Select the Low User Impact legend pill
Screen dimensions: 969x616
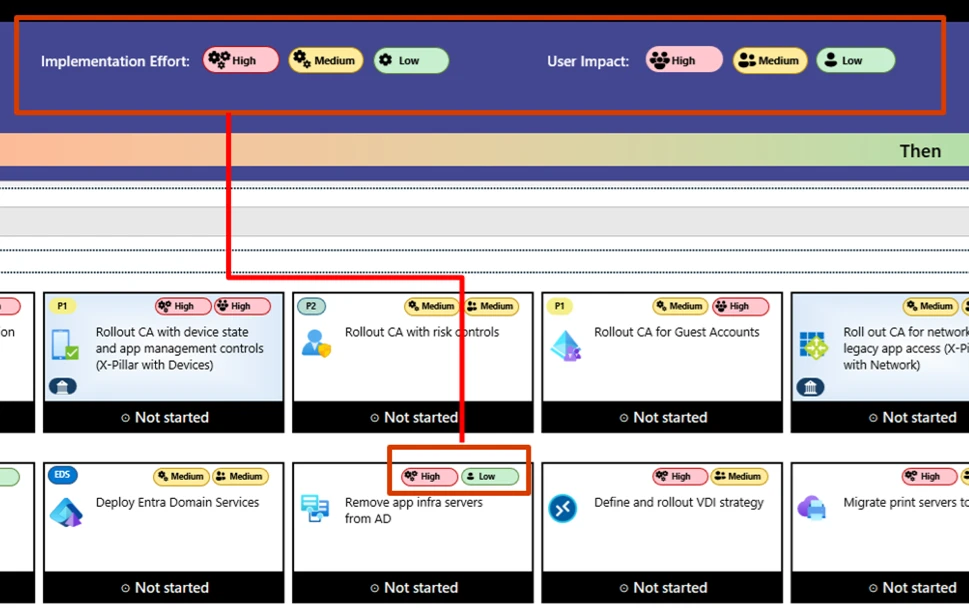854,60
